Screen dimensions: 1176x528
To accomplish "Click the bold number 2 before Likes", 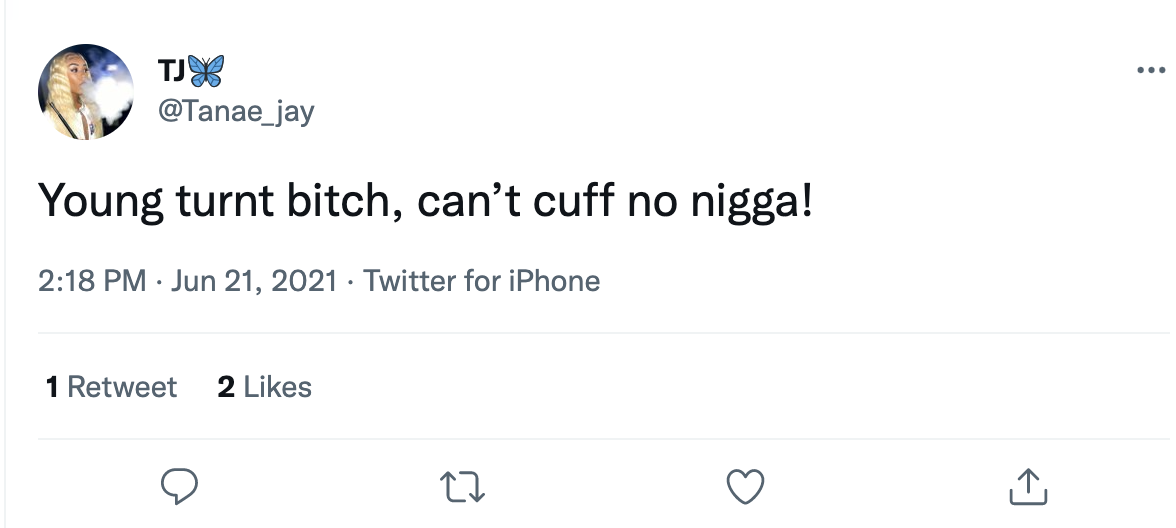I will pos(226,387).
